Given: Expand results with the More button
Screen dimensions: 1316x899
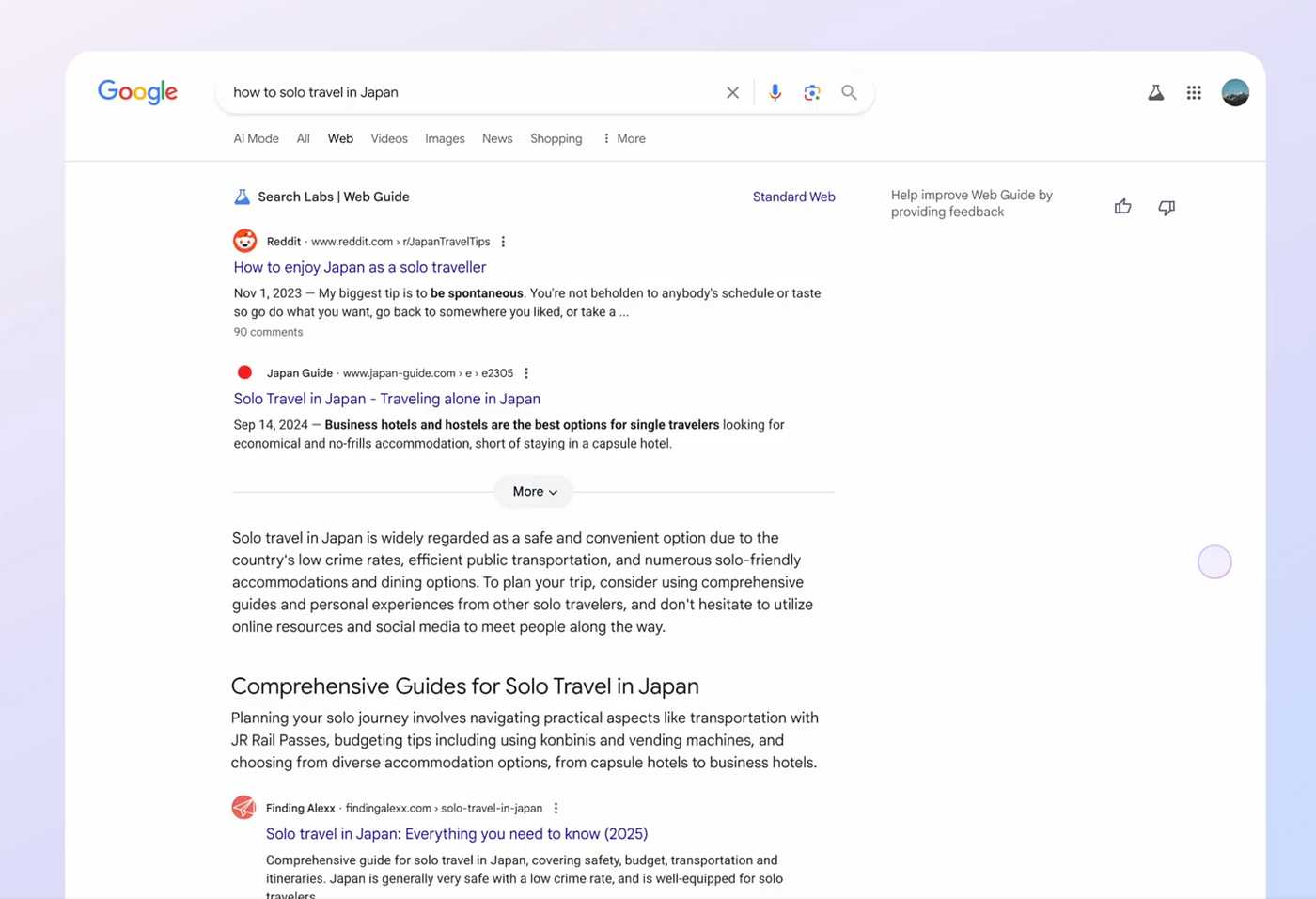Looking at the screenshot, I should (x=534, y=492).
